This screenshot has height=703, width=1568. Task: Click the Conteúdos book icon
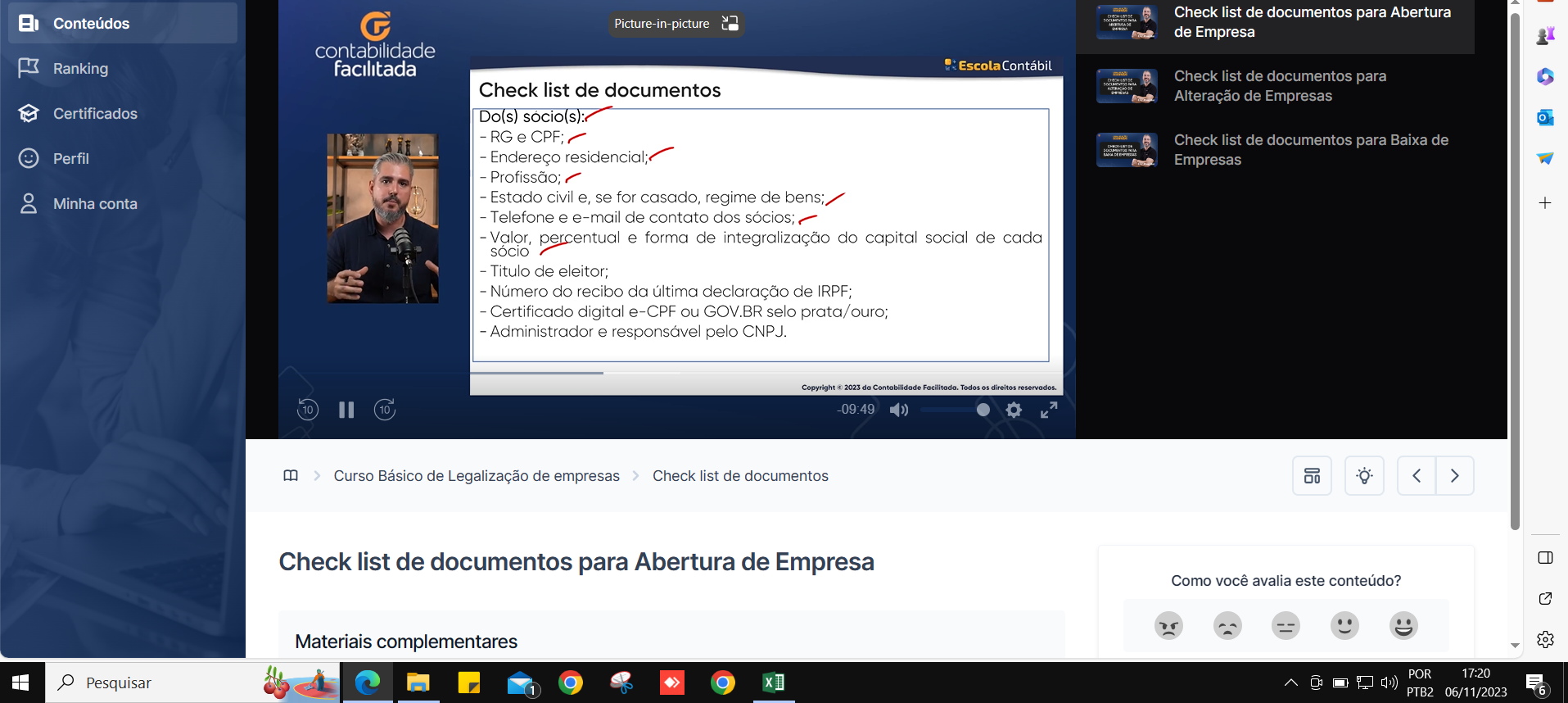(x=29, y=23)
